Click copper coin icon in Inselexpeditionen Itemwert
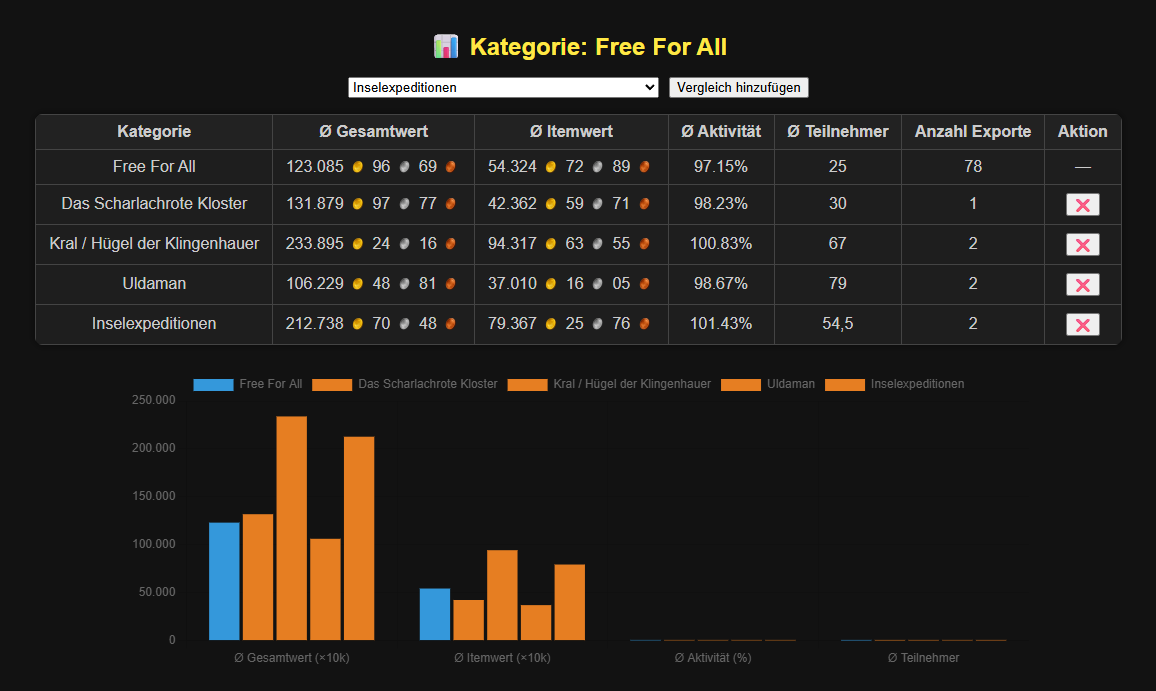Viewport: 1156px width, 691px height. [x=644, y=324]
